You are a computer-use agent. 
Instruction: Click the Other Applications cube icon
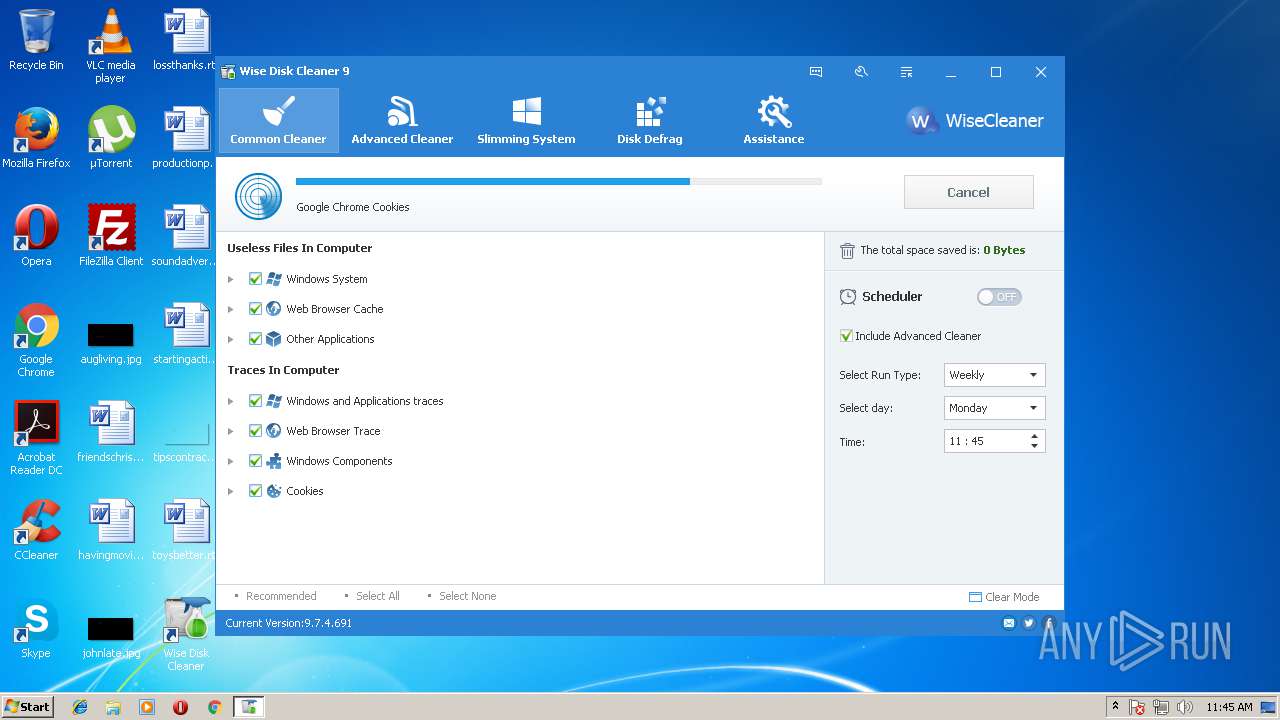(x=274, y=339)
